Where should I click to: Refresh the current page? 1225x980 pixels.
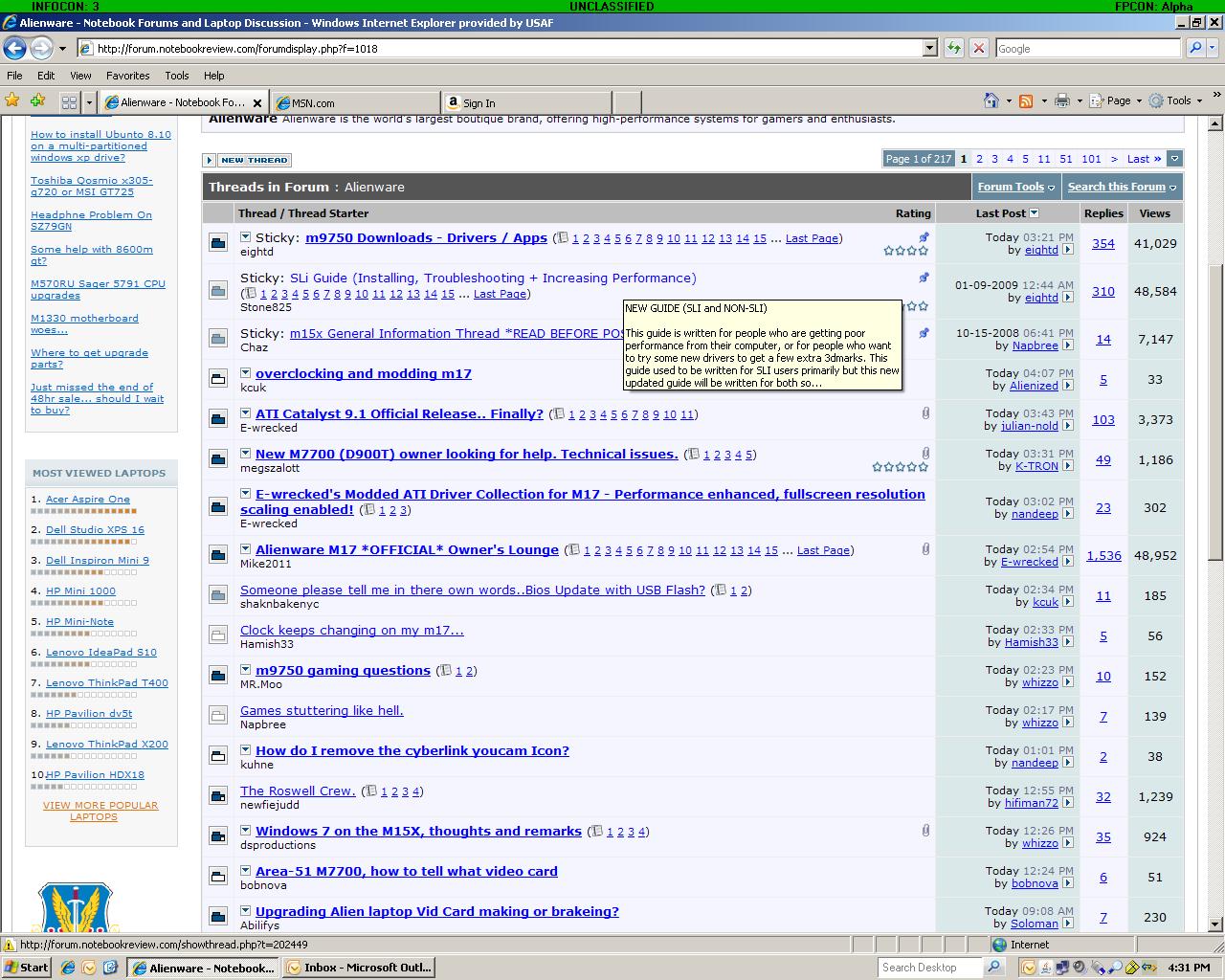tap(953, 48)
